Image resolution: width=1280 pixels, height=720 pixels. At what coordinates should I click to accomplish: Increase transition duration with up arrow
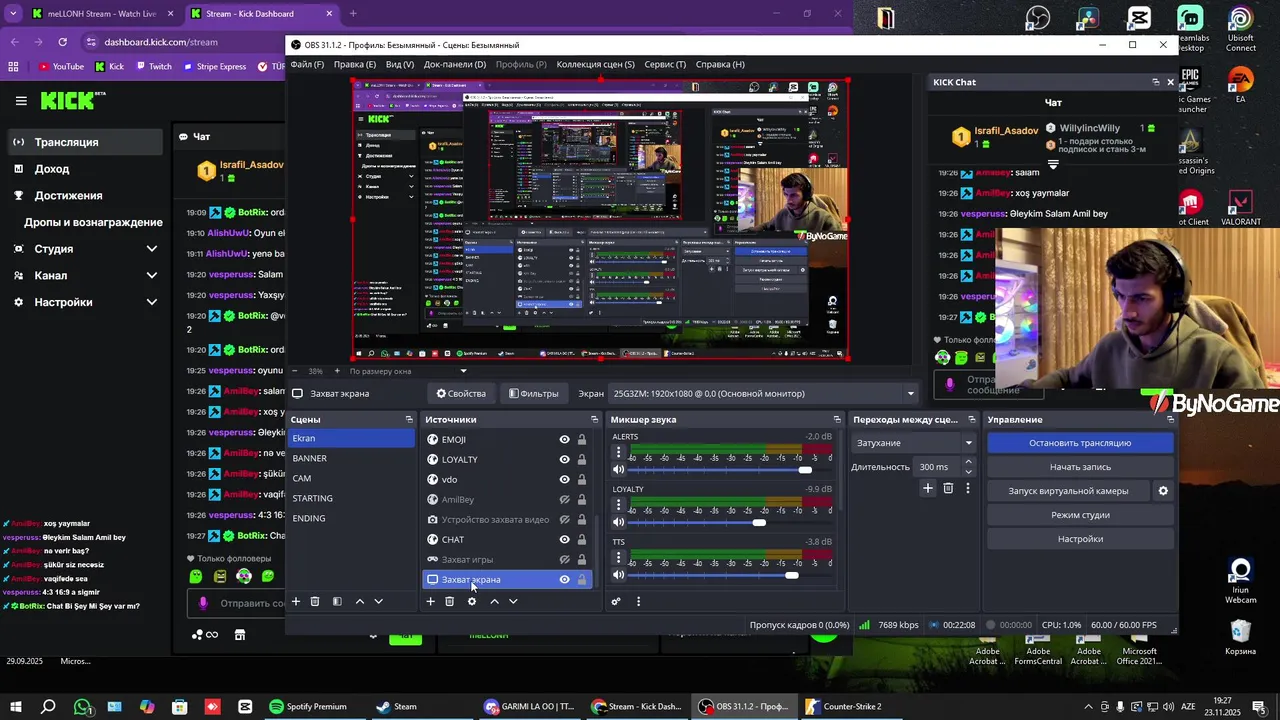[968, 462]
